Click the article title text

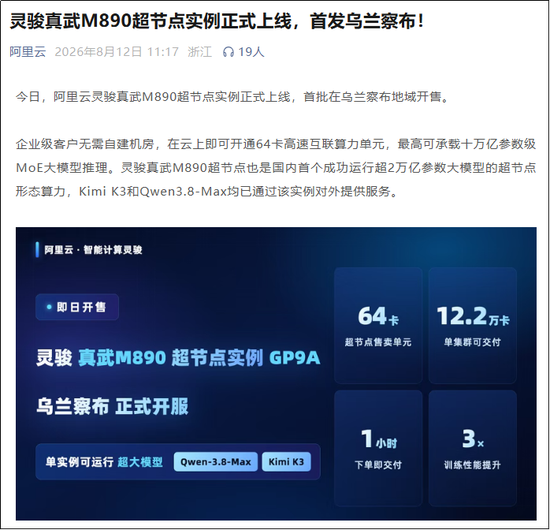click(x=217, y=21)
